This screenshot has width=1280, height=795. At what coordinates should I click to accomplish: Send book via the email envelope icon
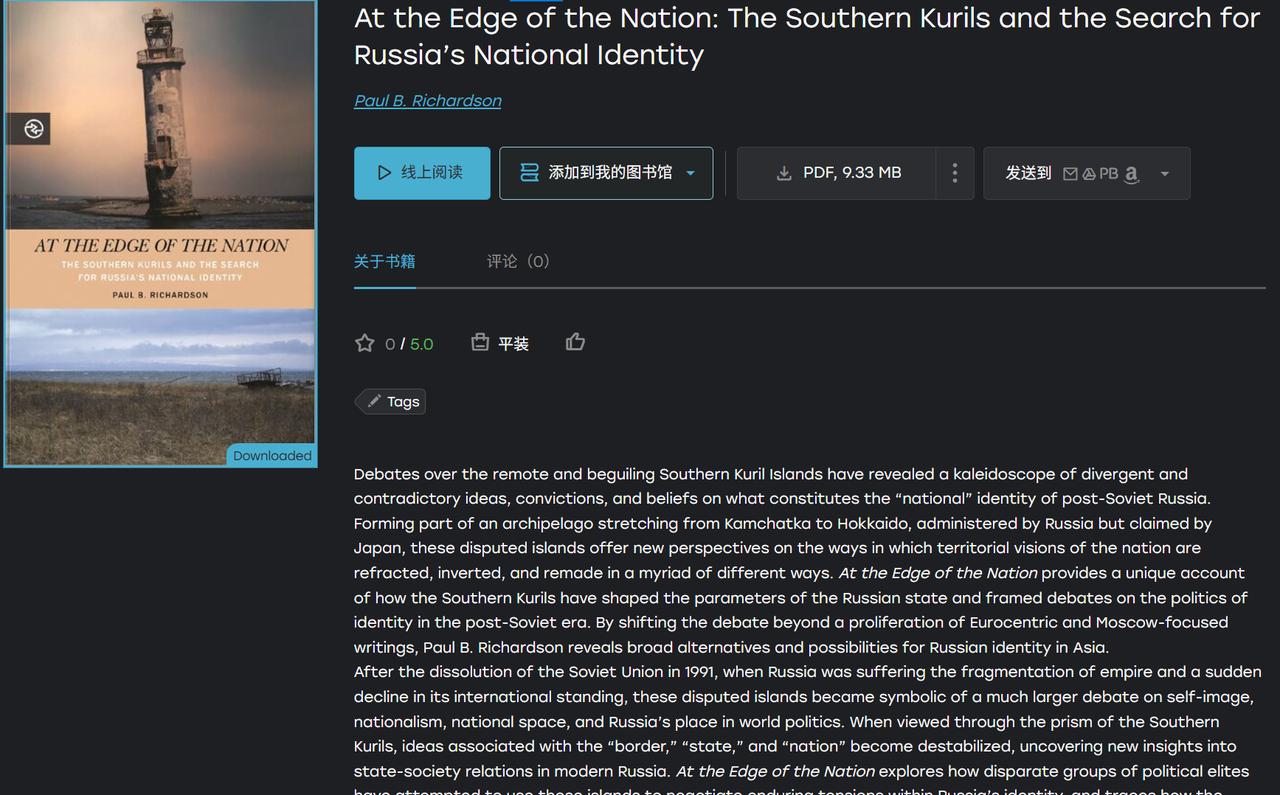coord(1070,174)
